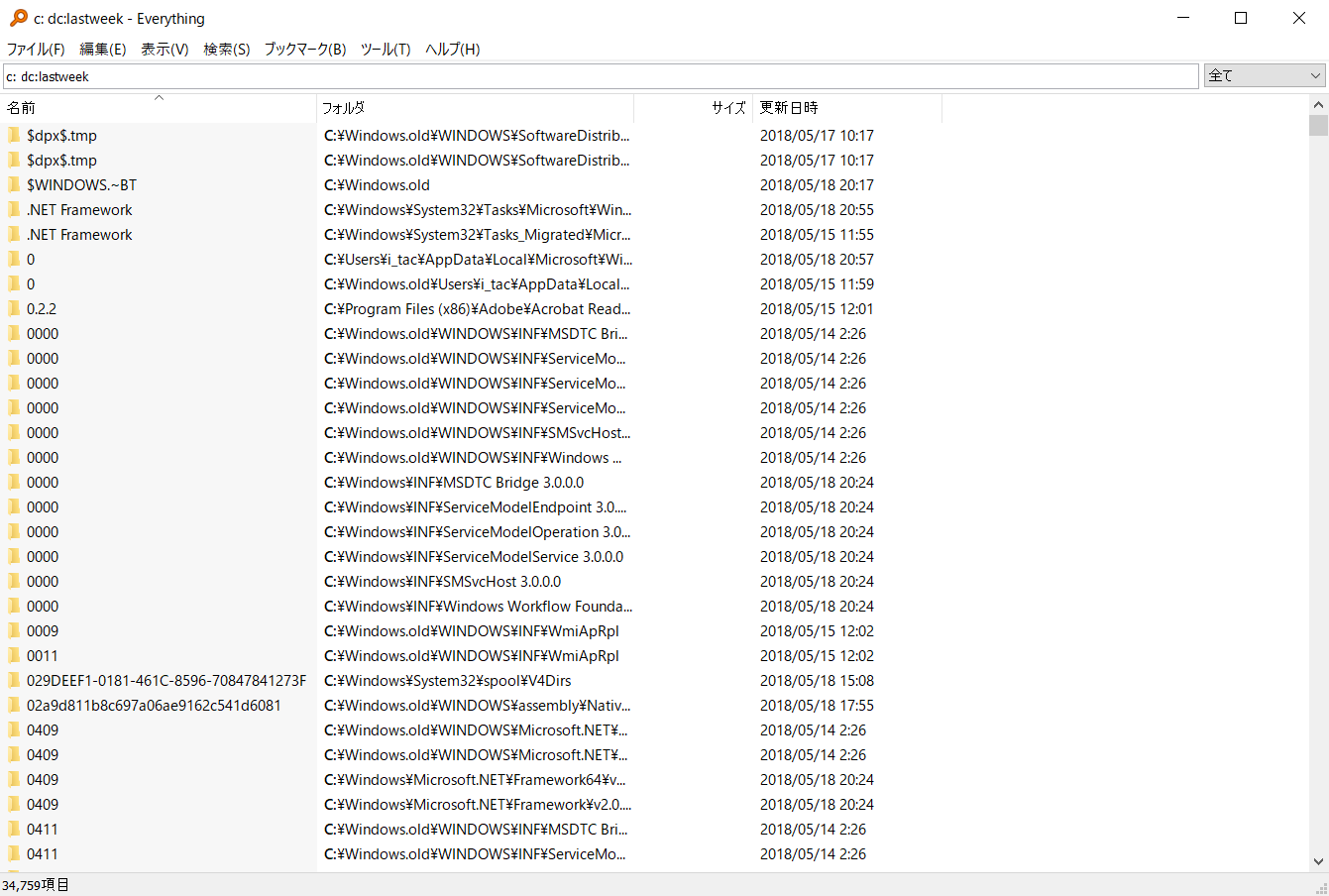
Task: Select the path of the Acrobat Reader 0.2.2 row
Action: 477,309
